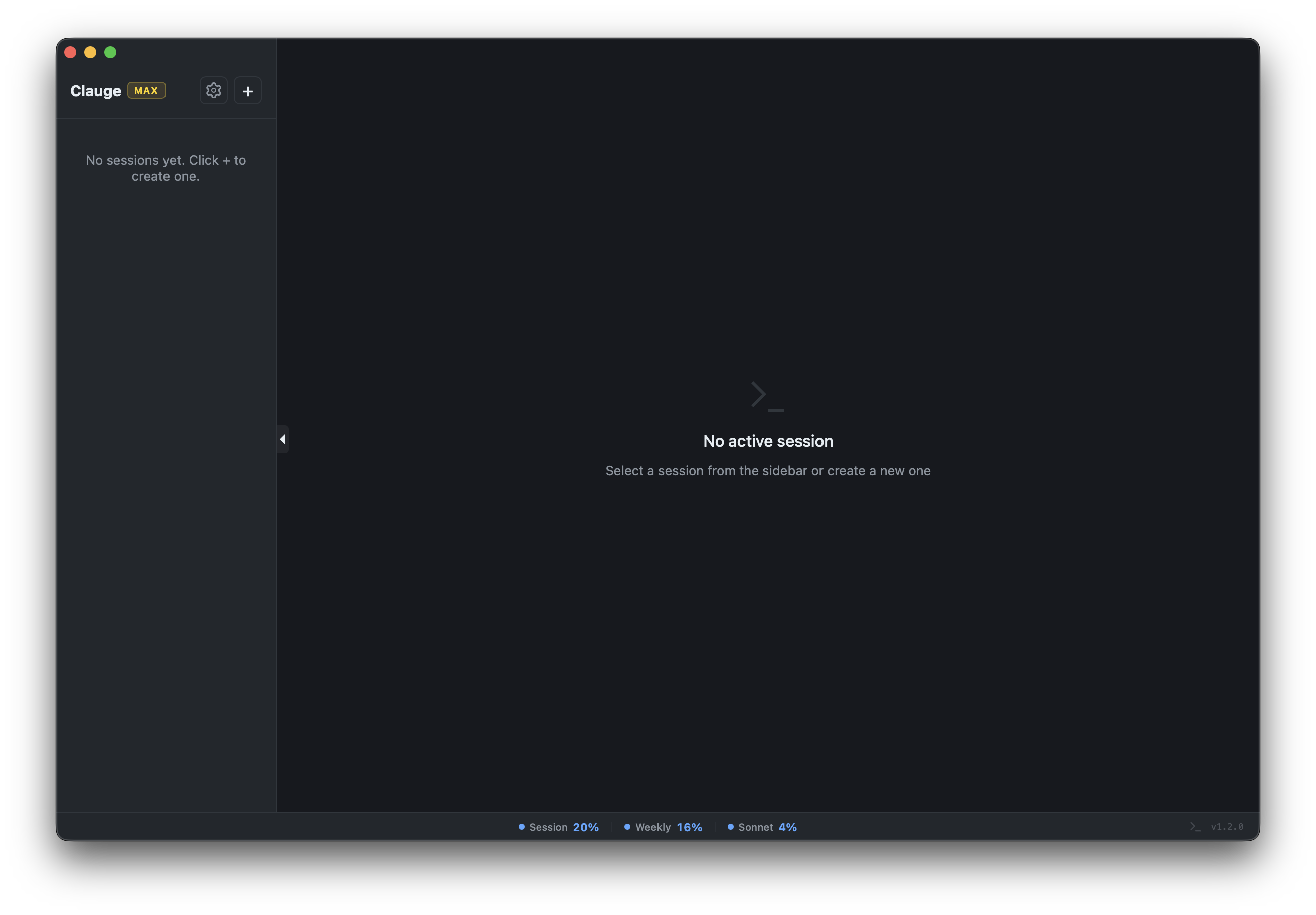Collapse the sidebar using the arrow handle
Image resolution: width=1316 pixels, height=915 pixels.
pos(282,439)
